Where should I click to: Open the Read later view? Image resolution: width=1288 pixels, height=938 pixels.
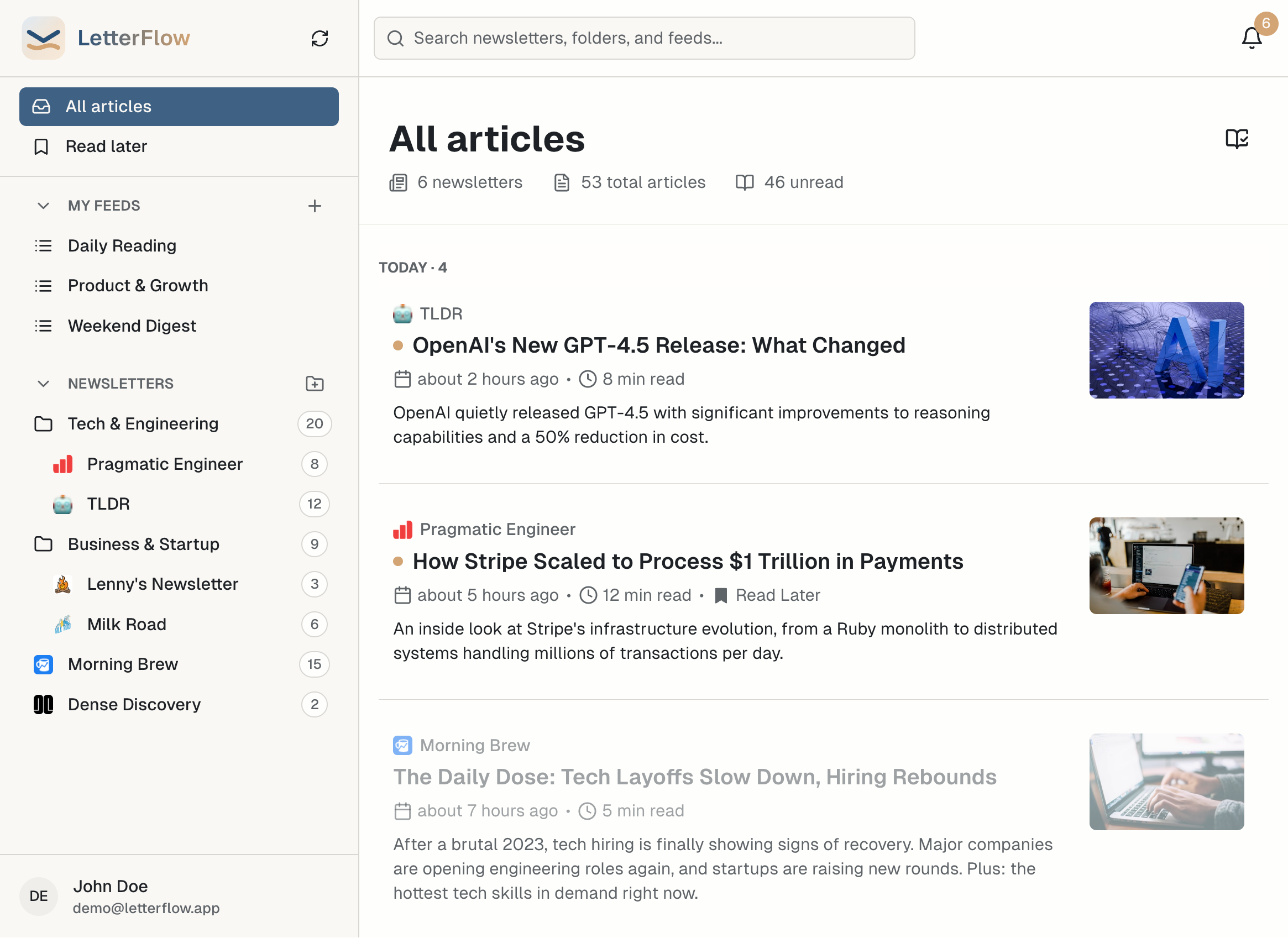pos(106,146)
